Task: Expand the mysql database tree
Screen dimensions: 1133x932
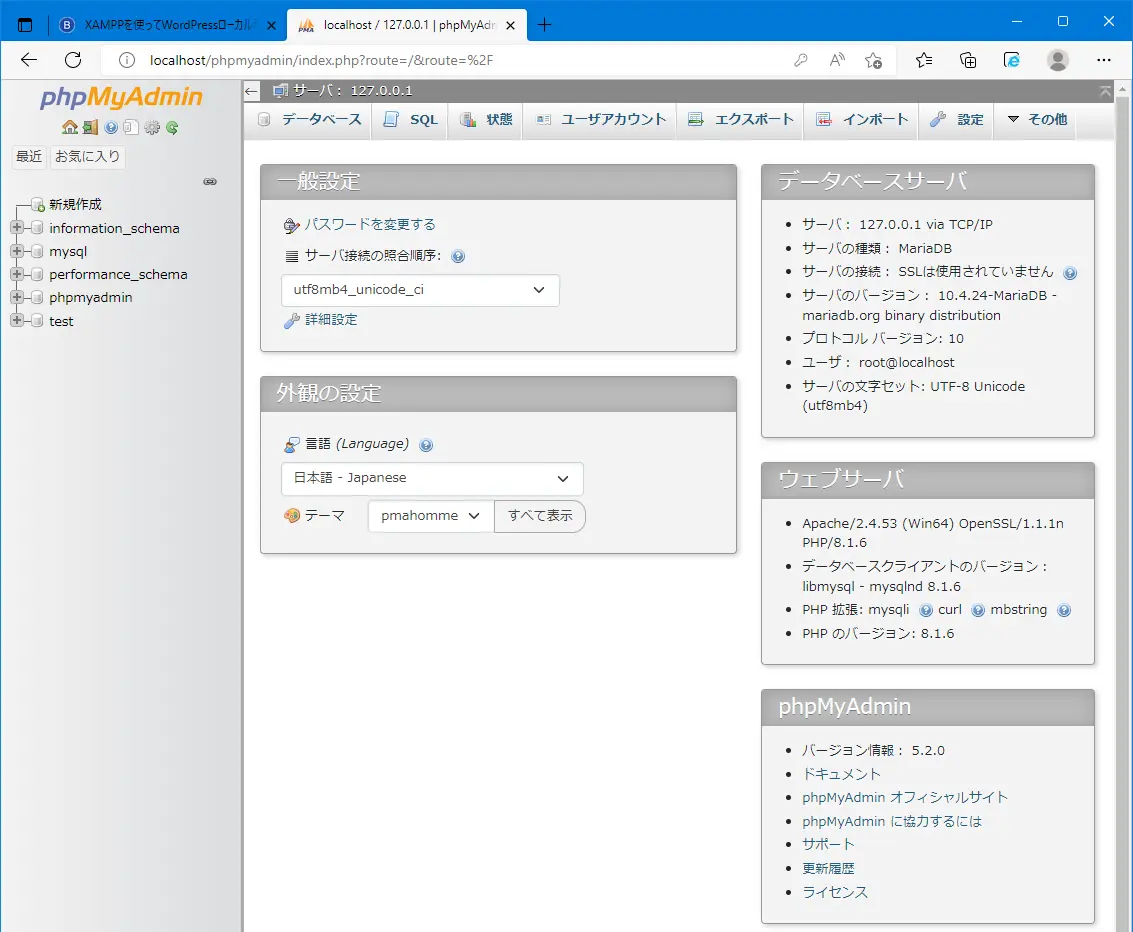Action: (x=17, y=251)
